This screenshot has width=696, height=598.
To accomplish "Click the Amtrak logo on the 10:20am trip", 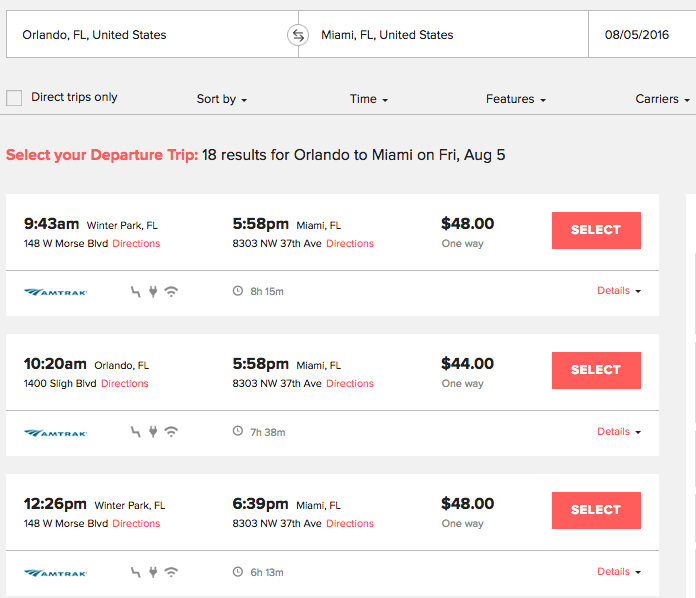I will pos(56,433).
